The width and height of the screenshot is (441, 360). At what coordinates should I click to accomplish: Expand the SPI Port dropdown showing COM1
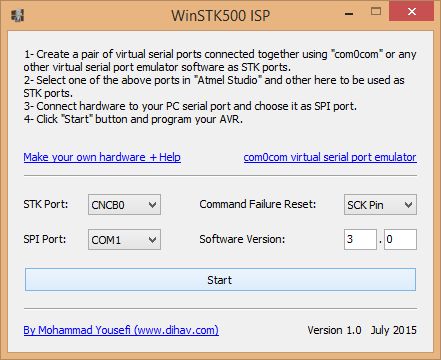(x=124, y=239)
